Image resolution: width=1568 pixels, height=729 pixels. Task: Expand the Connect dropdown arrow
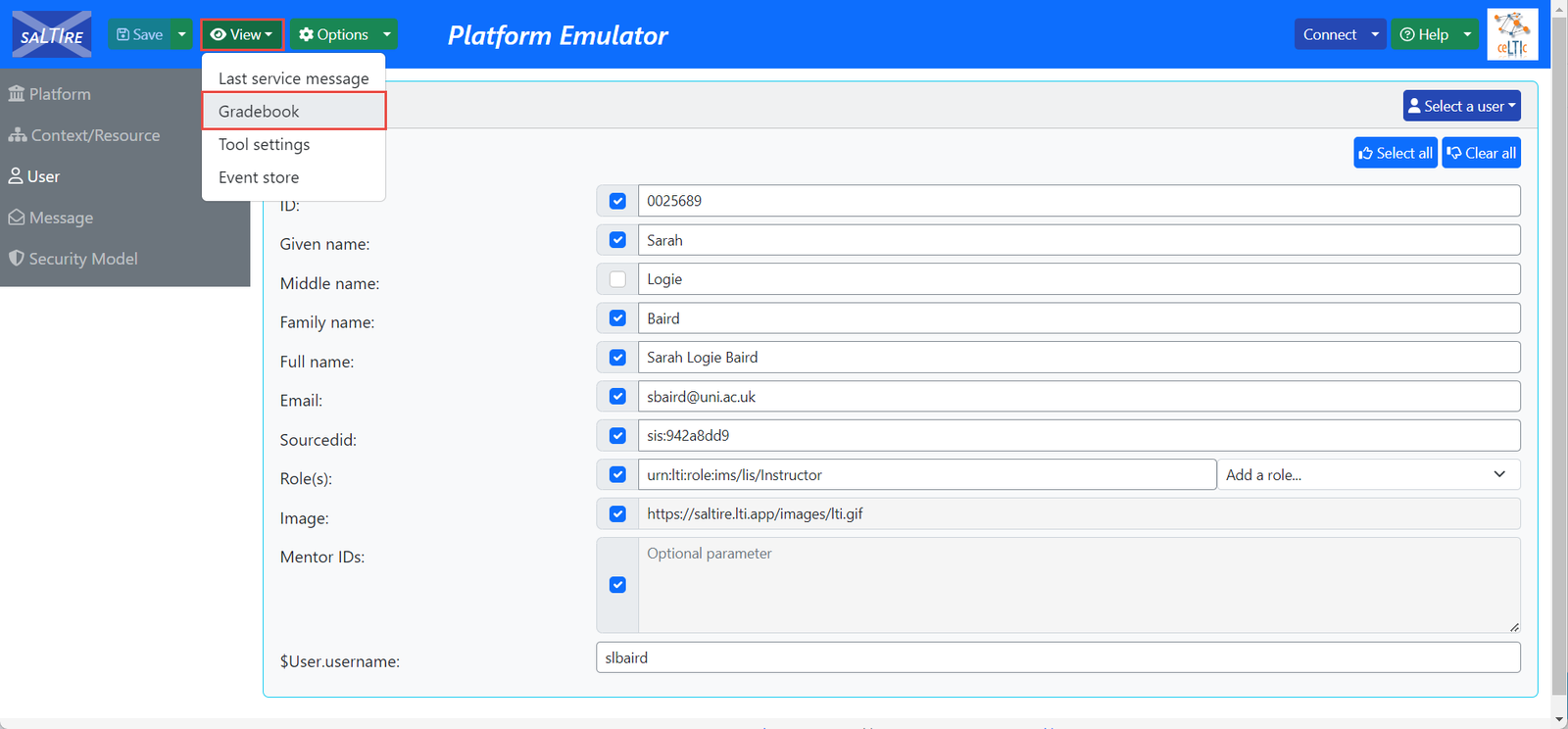[x=1375, y=34]
